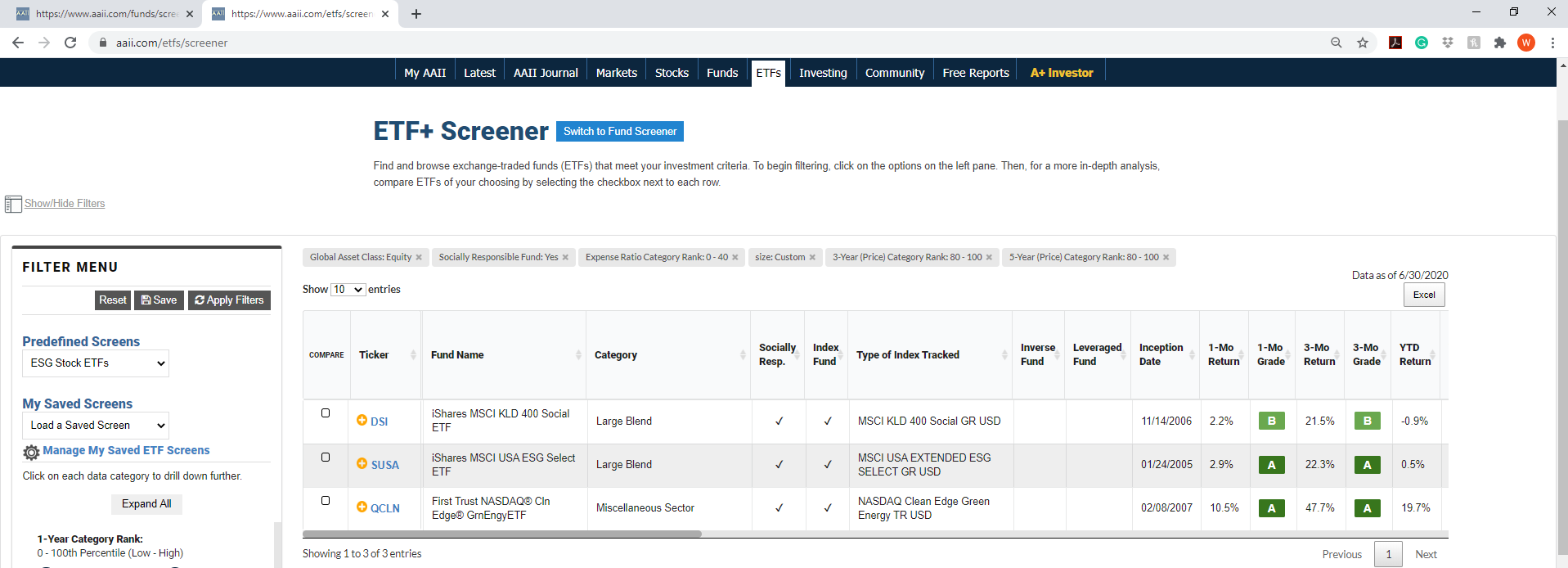Click the Adobe Acrobat extension icon
Image resolution: width=1568 pixels, height=568 pixels.
(x=1395, y=43)
